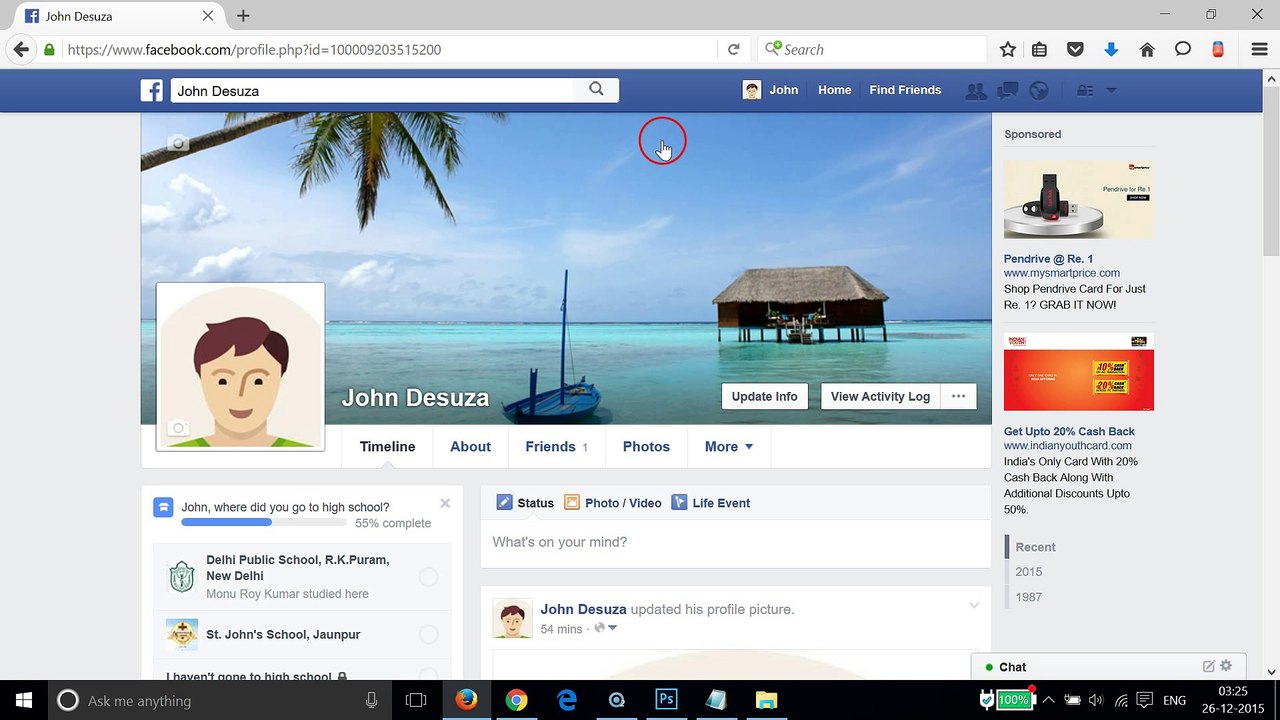Open Firefox hamburger menu
Screen dimensions: 1280x720
pyautogui.click(x=1259, y=49)
